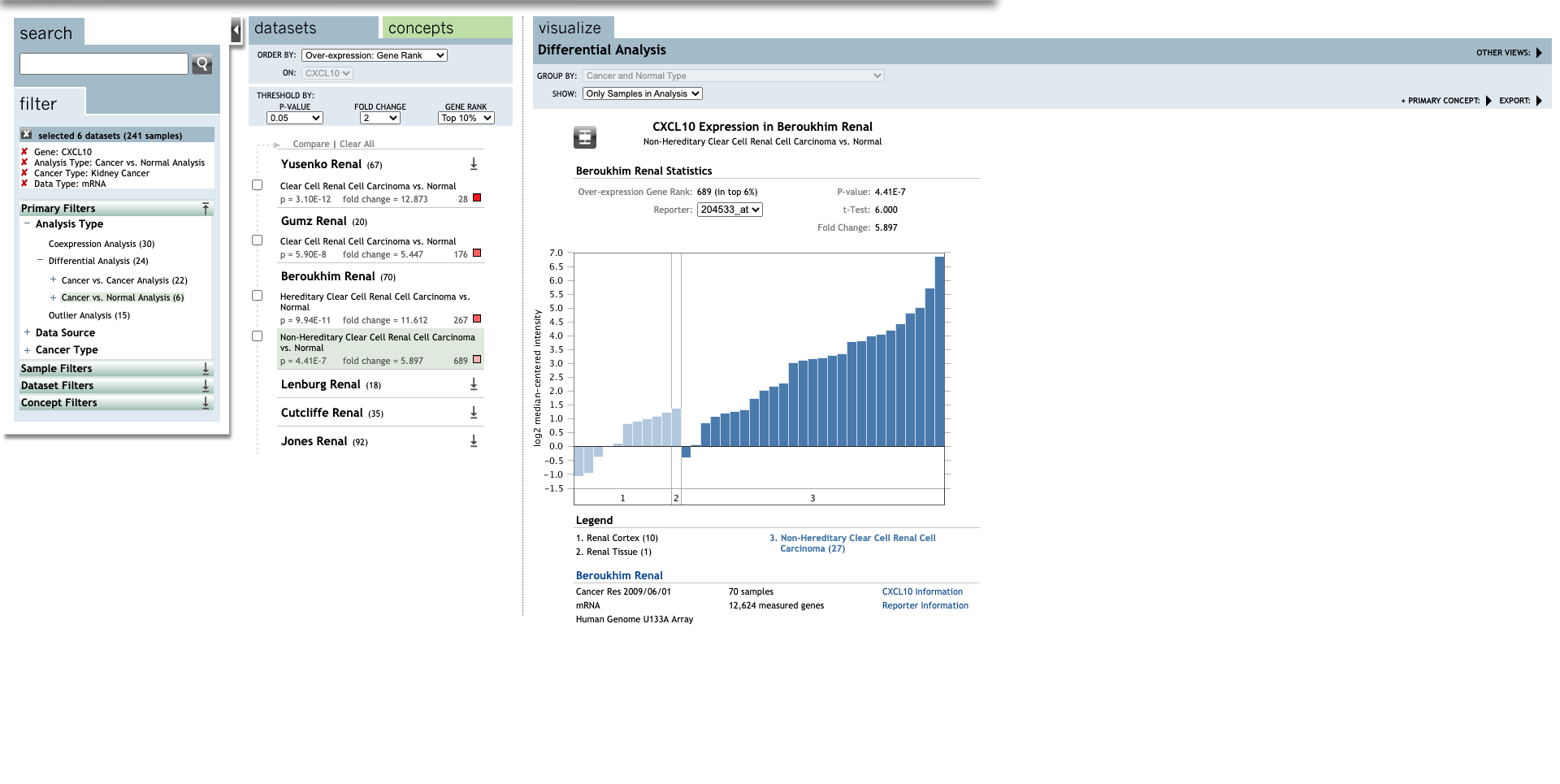Click the Compare link
This screenshot has width=1560, height=784.
point(311,144)
